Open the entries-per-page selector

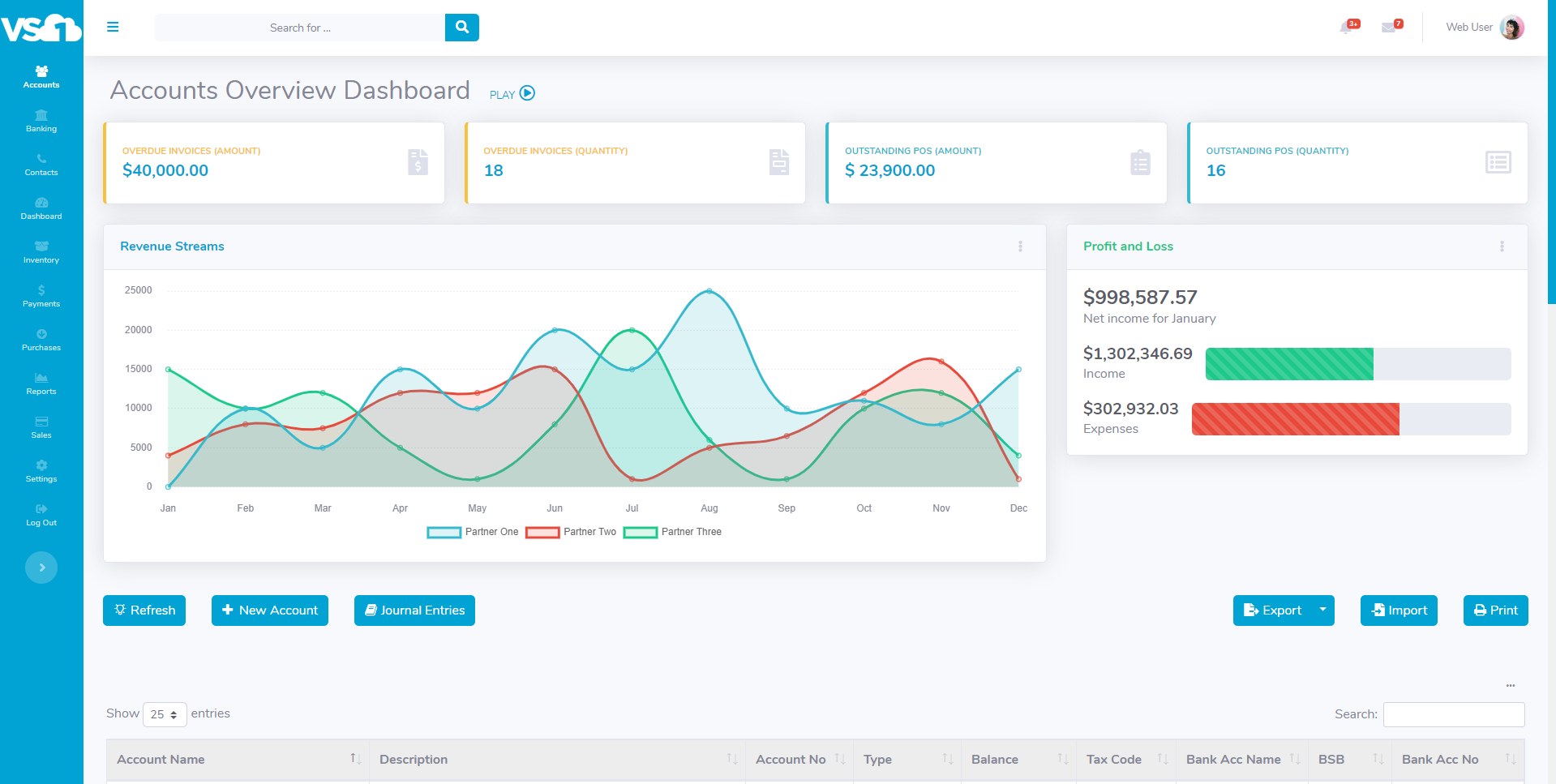coord(165,714)
